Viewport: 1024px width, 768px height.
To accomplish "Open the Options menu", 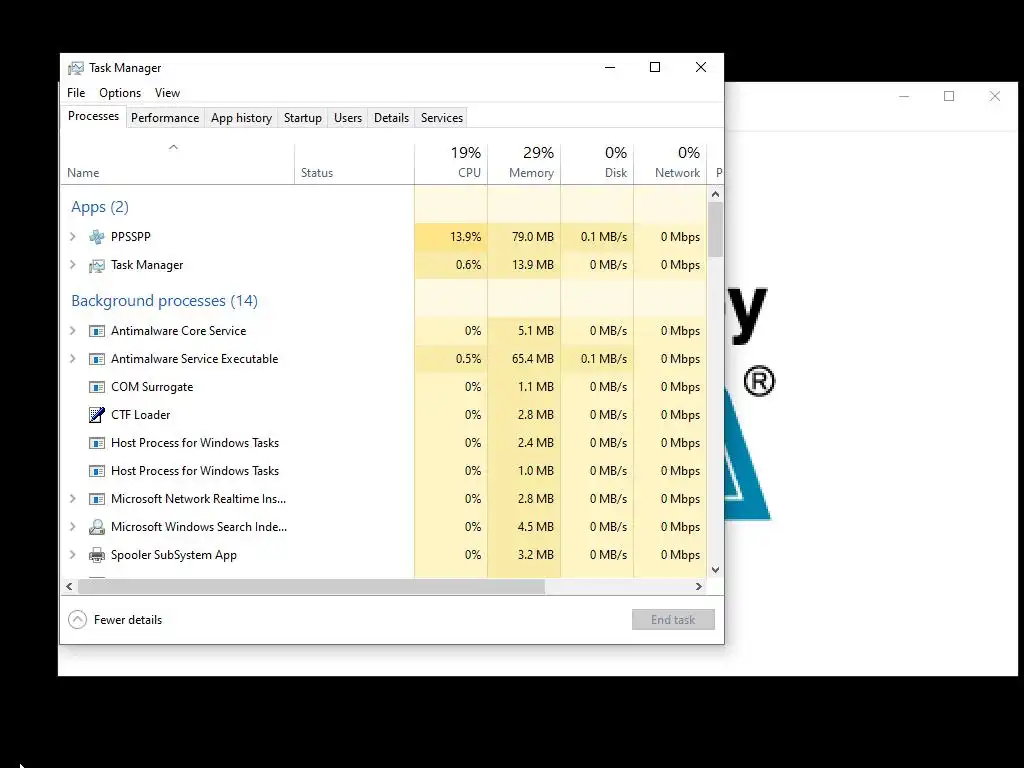I will [120, 93].
